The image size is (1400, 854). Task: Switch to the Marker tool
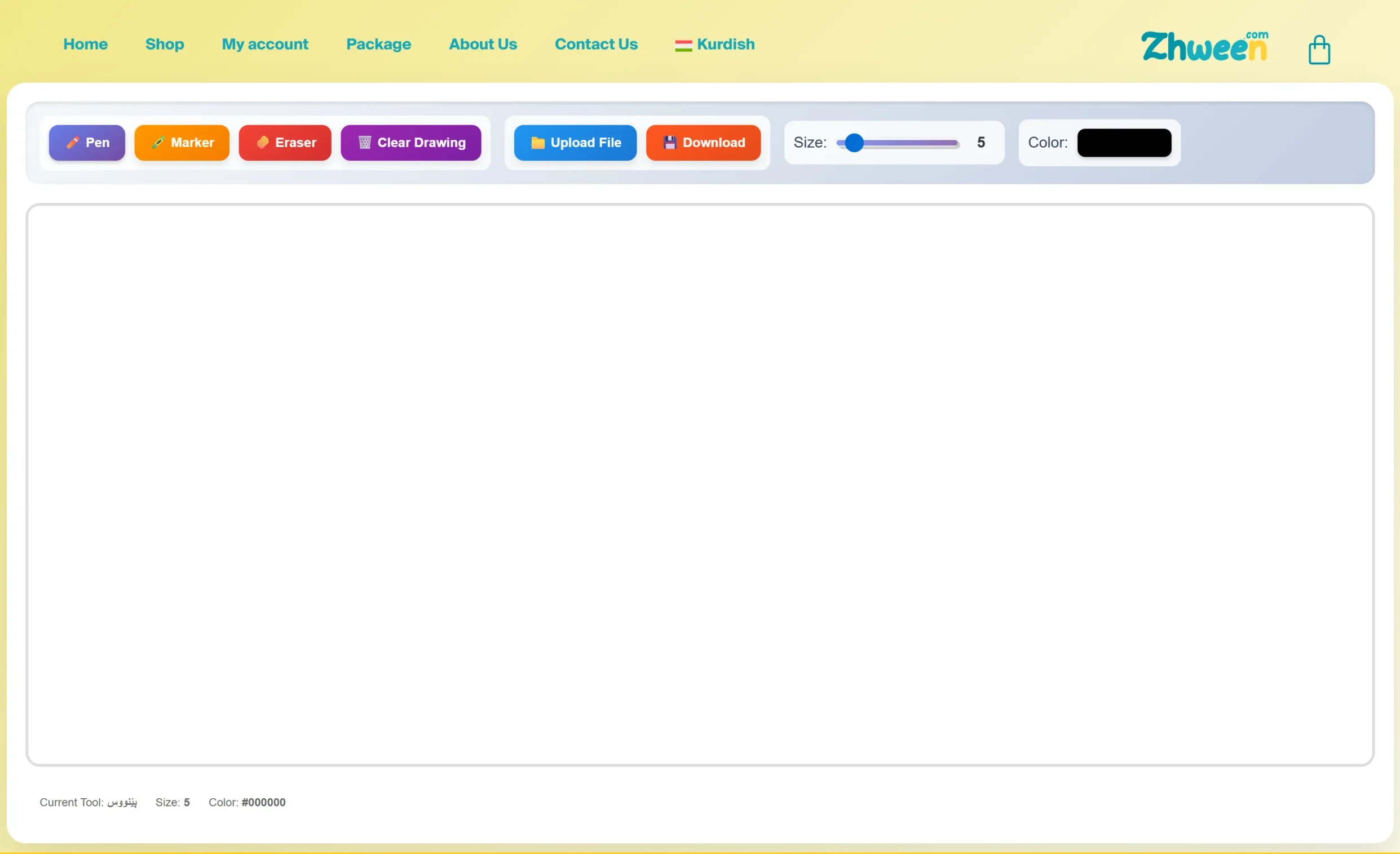pyautogui.click(x=182, y=143)
